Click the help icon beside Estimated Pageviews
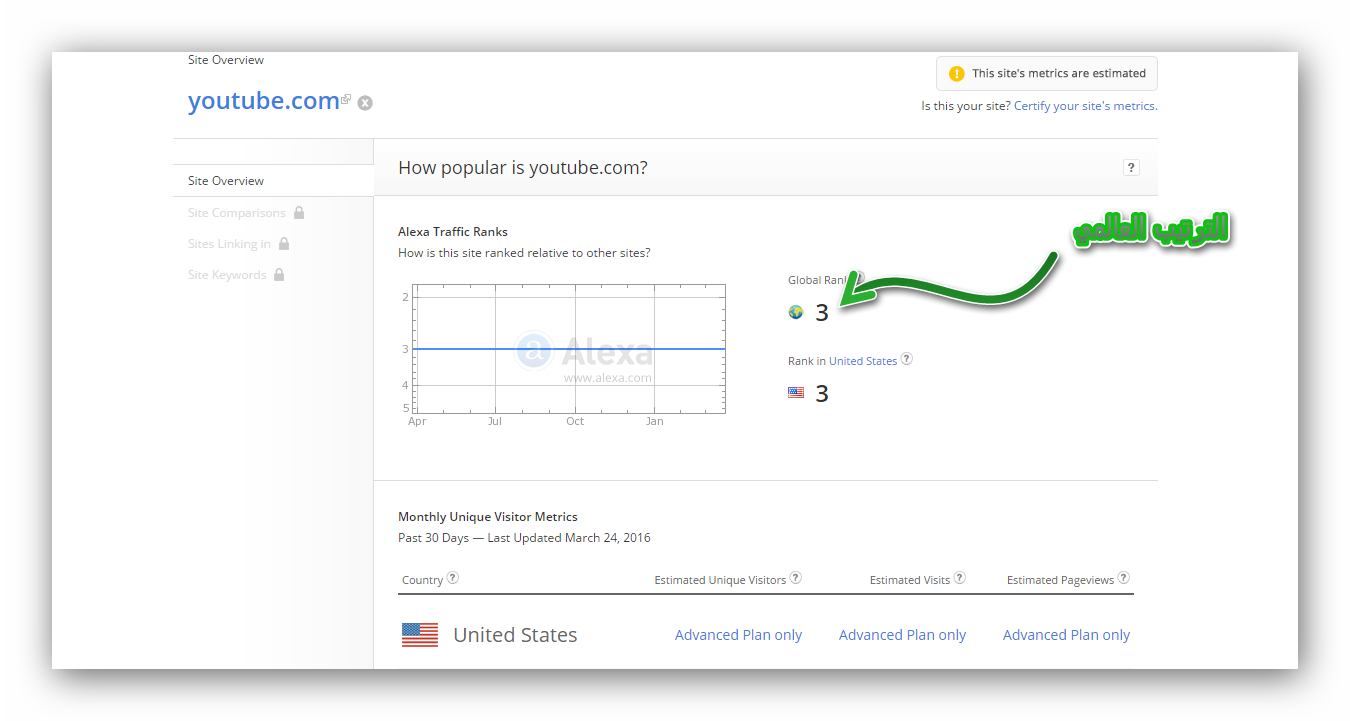This screenshot has height=721, width=1350. tap(1124, 578)
